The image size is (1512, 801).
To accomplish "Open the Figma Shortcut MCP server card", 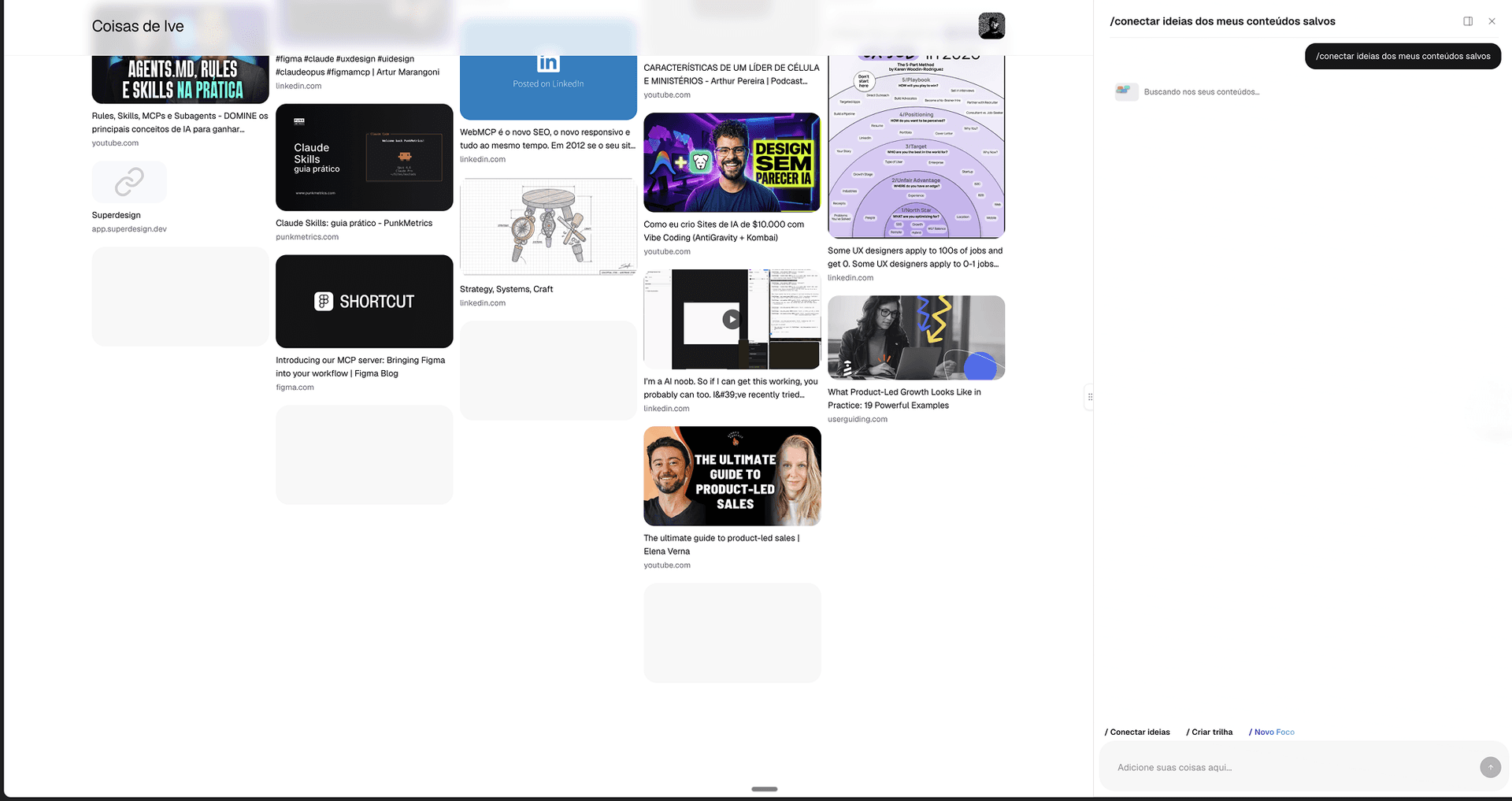I will point(364,301).
